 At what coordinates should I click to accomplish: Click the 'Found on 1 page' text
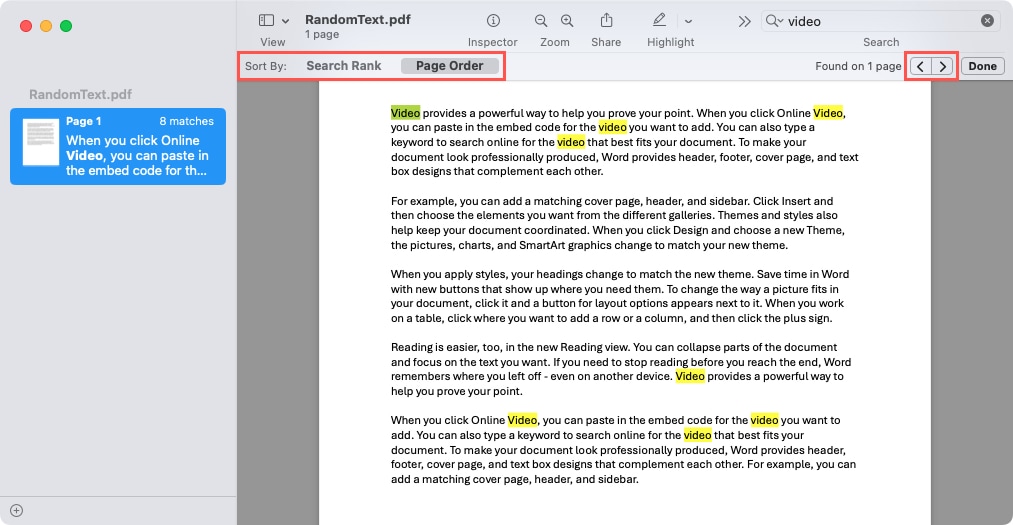pyautogui.click(x=858, y=66)
